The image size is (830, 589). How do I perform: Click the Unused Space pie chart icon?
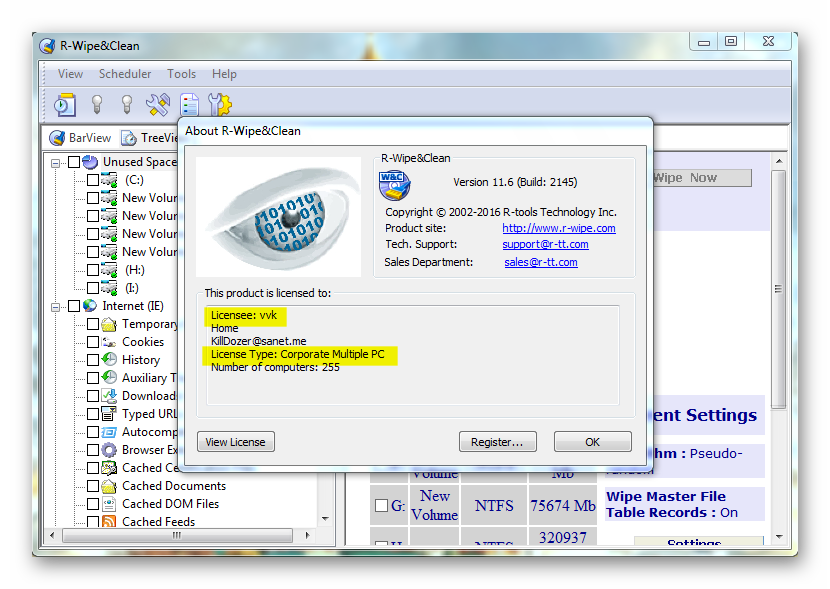tap(91, 162)
